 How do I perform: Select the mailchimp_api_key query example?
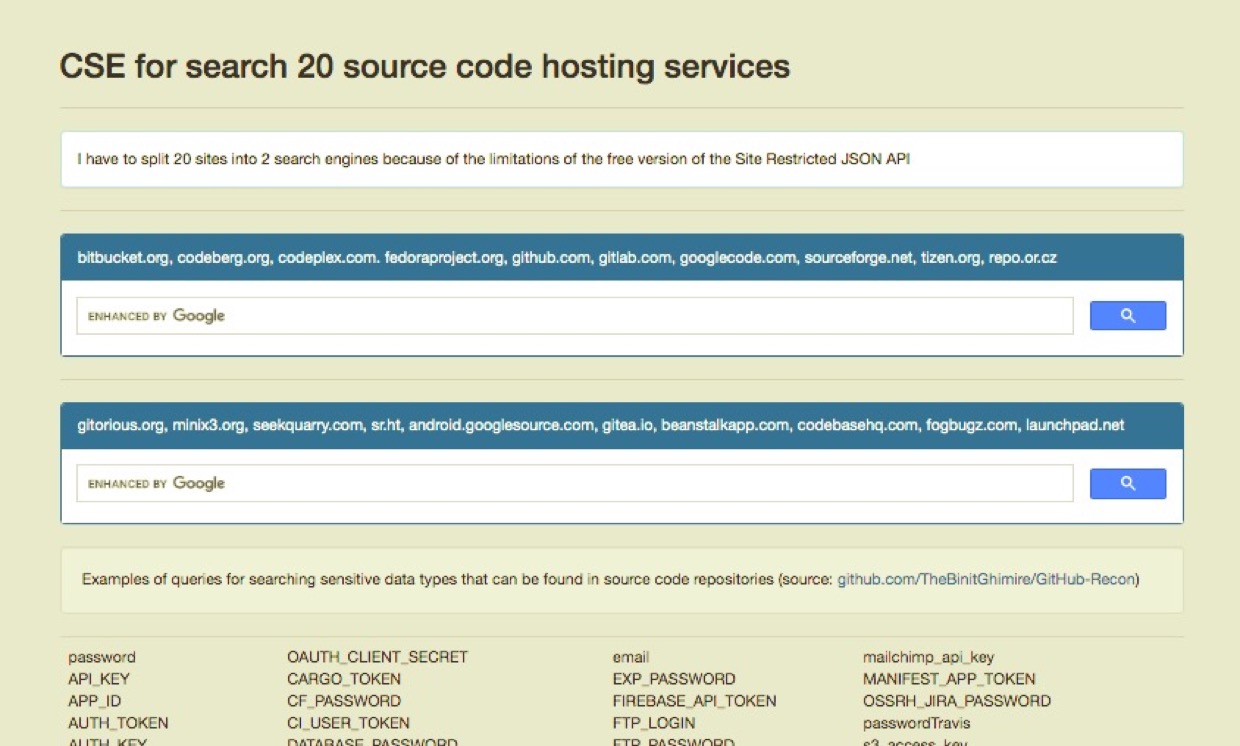pyautogui.click(x=928, y=657)
